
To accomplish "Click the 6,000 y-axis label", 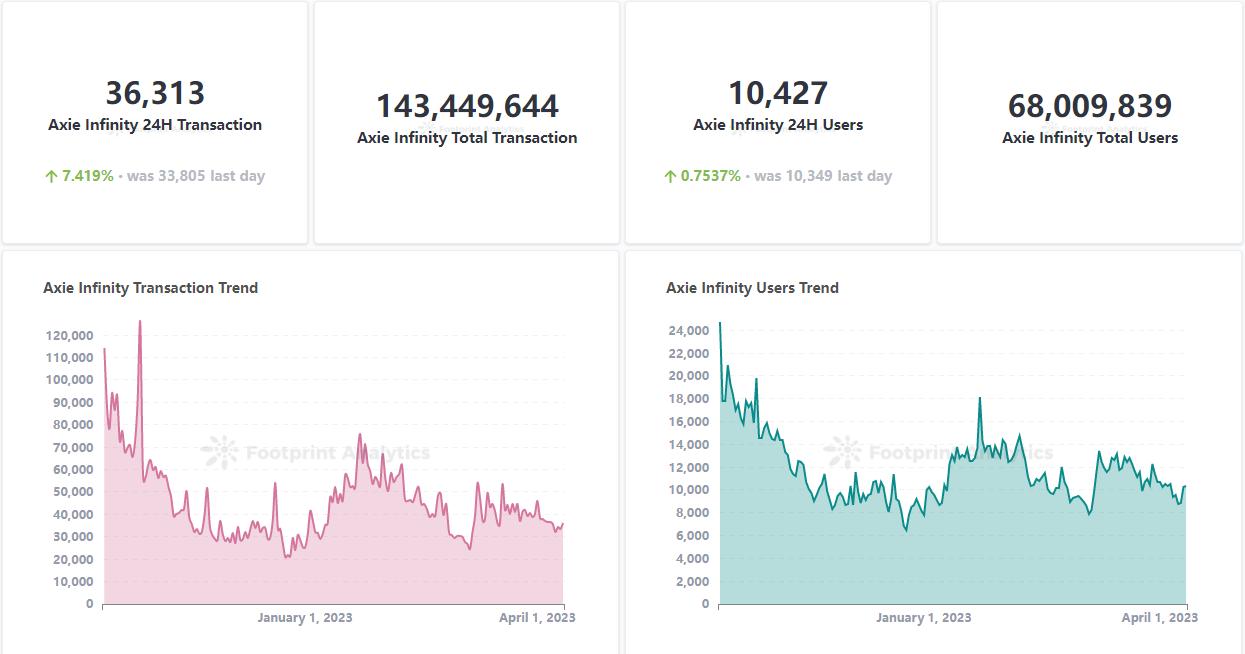I will pyautogui.click(x=691, y=536).
